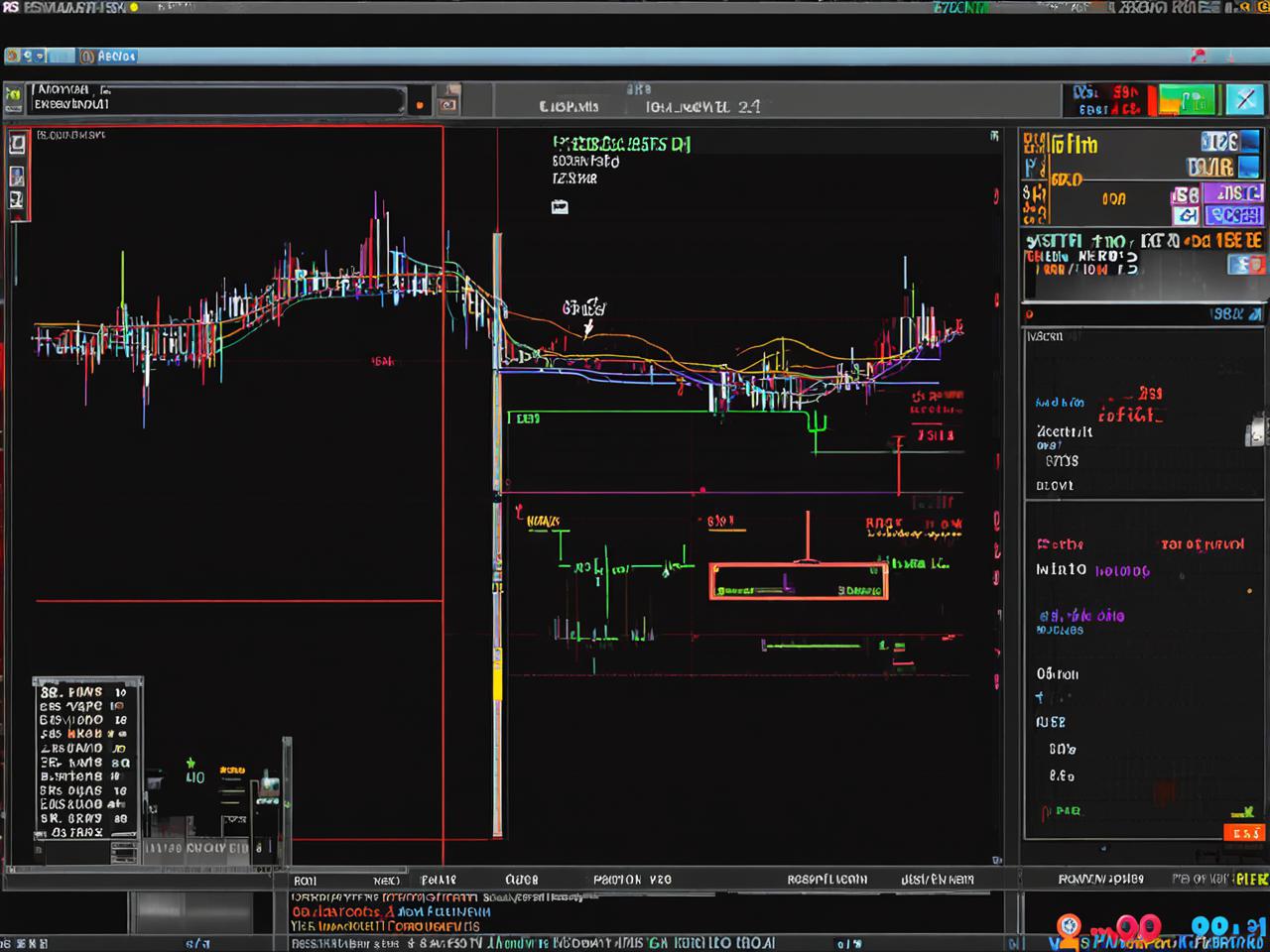Screen dimensions: 1270x952
Task: Click the red-outlined order box on the lower chart
Action: (799, 581)
